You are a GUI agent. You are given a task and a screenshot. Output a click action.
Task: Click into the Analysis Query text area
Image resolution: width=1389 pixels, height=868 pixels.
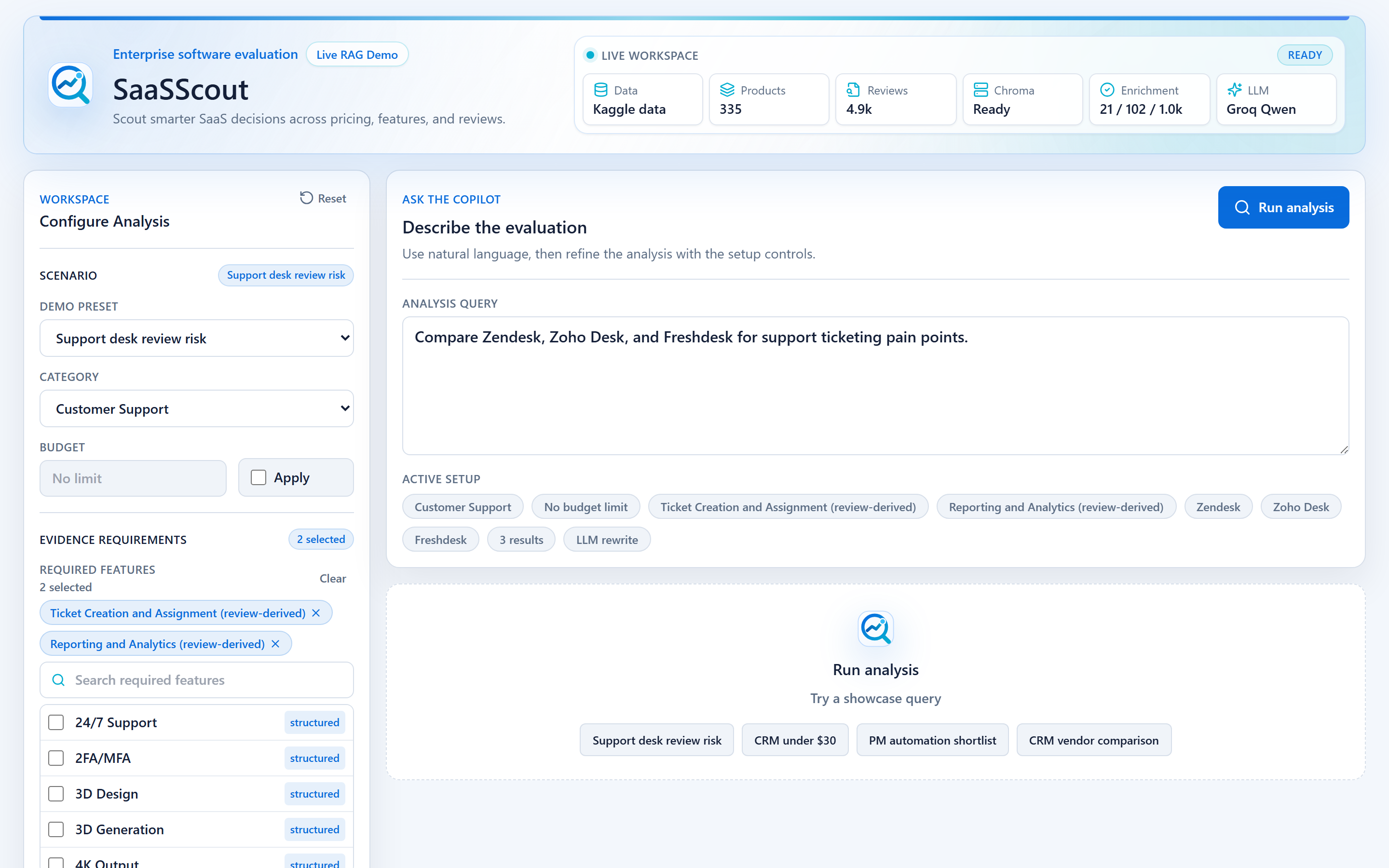(875, 386)
